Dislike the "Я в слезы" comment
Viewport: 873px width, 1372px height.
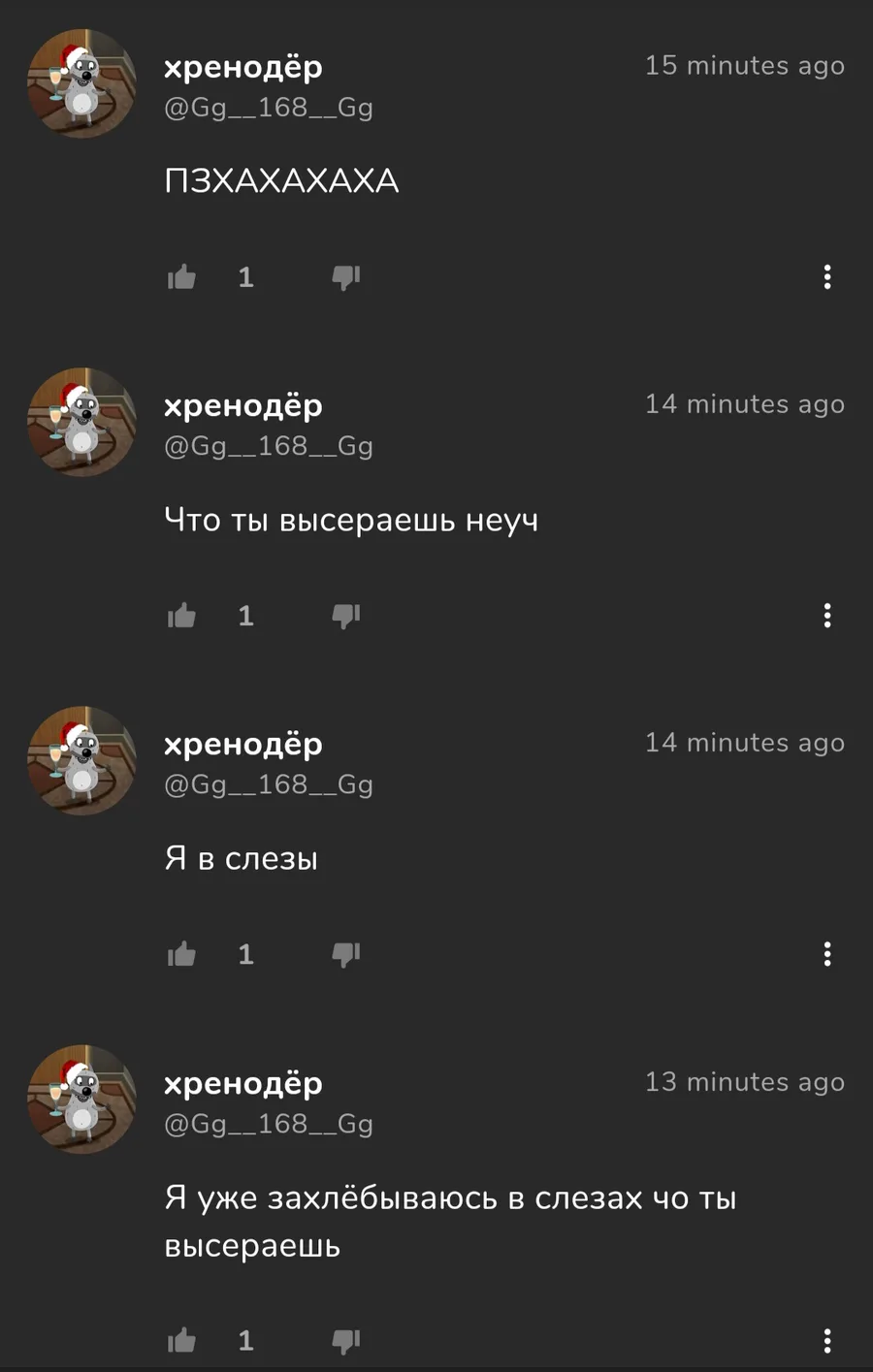(346, 955)
